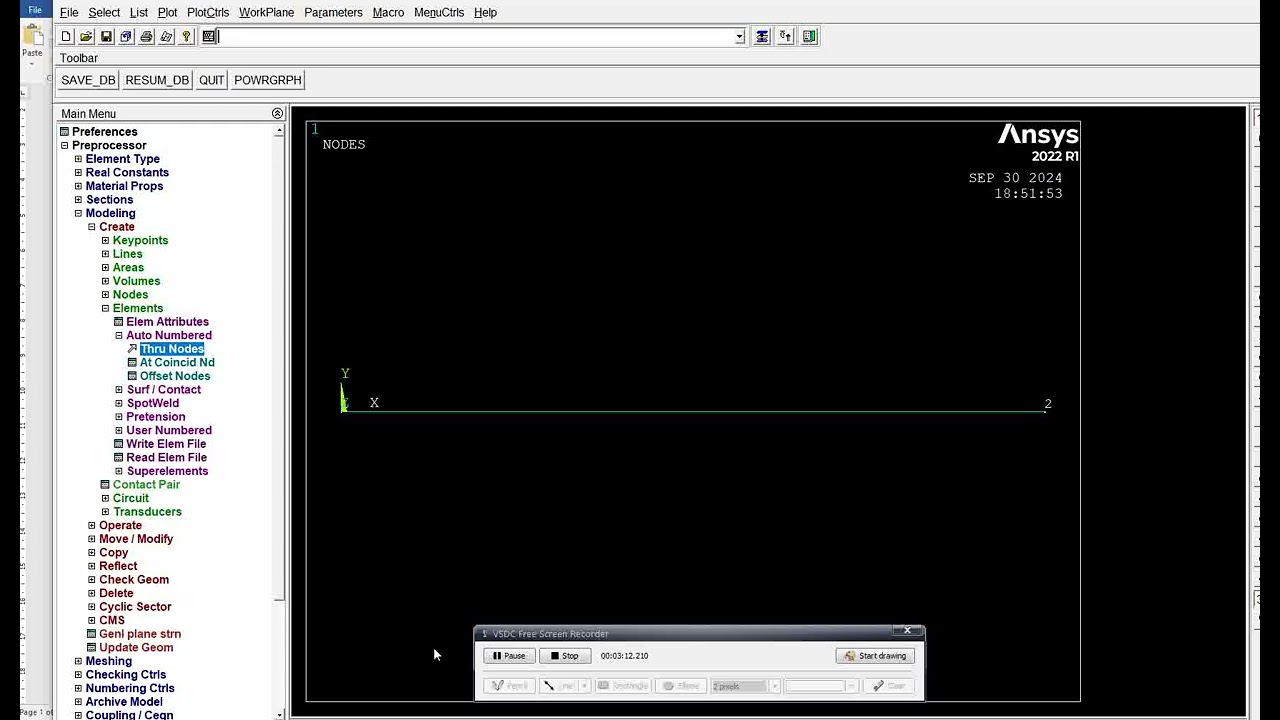Click the Save Analysis floppy icon
This screenshot has width=1280, height=720.
[x=106, y=37]
